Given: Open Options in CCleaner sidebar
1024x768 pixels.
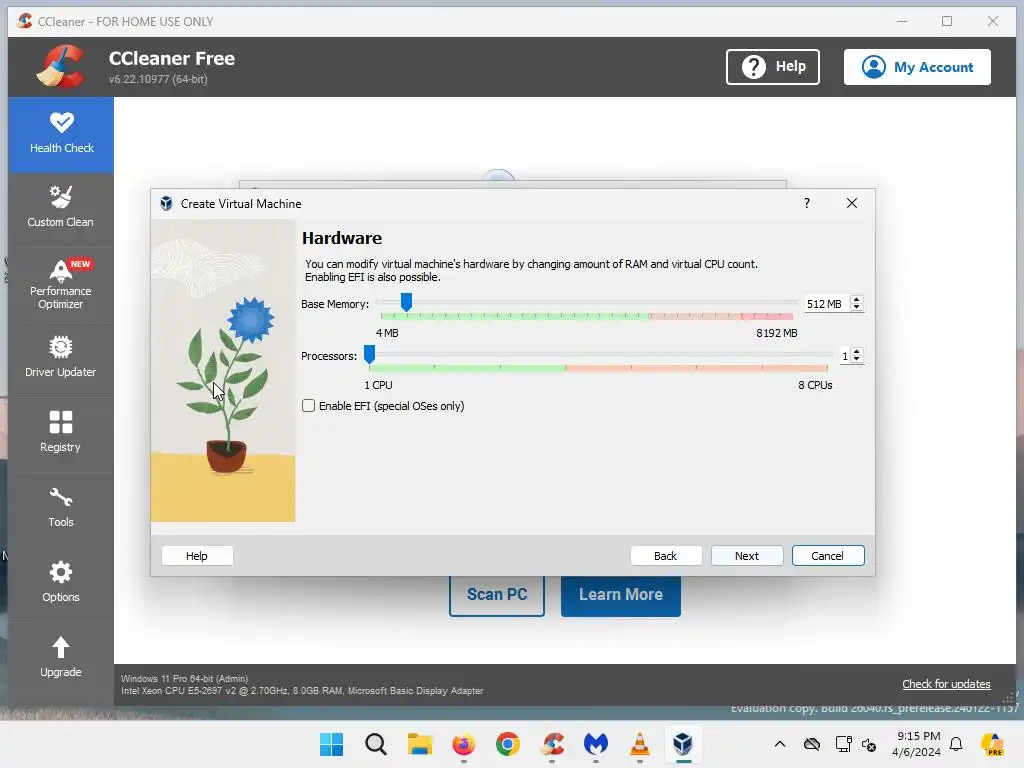Looking at the screenshot, I should pos(61,583).
